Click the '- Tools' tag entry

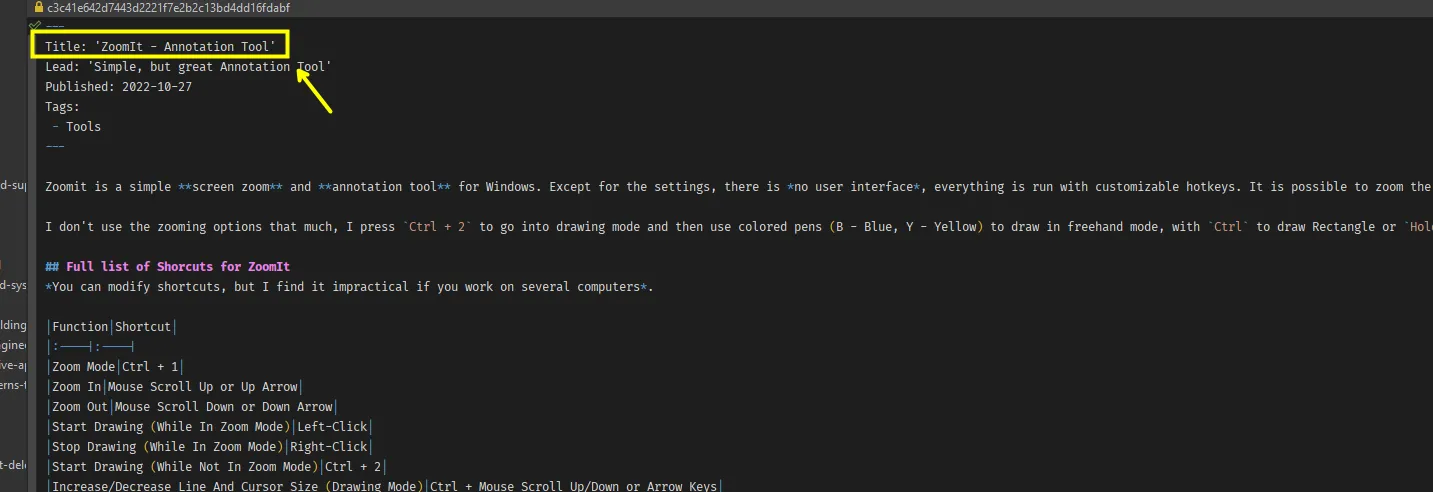(x=76, y=127)
